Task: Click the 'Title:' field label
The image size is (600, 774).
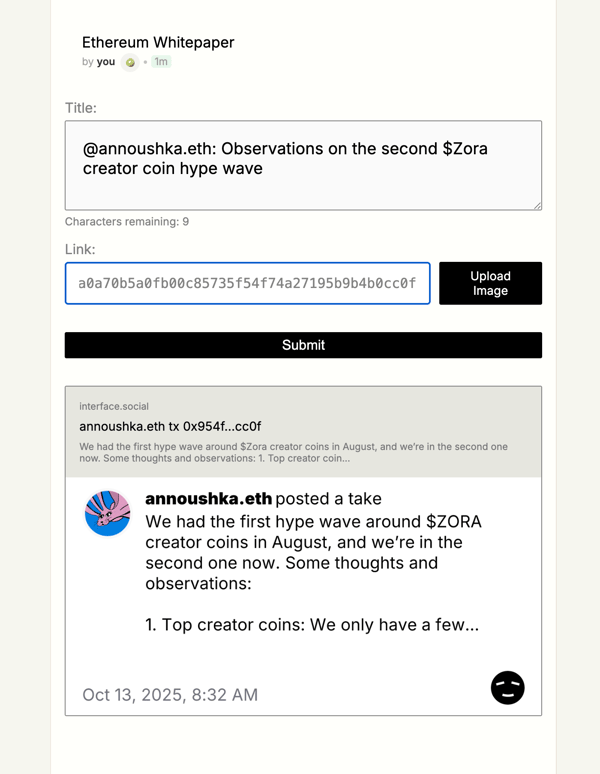Action: 81,108
